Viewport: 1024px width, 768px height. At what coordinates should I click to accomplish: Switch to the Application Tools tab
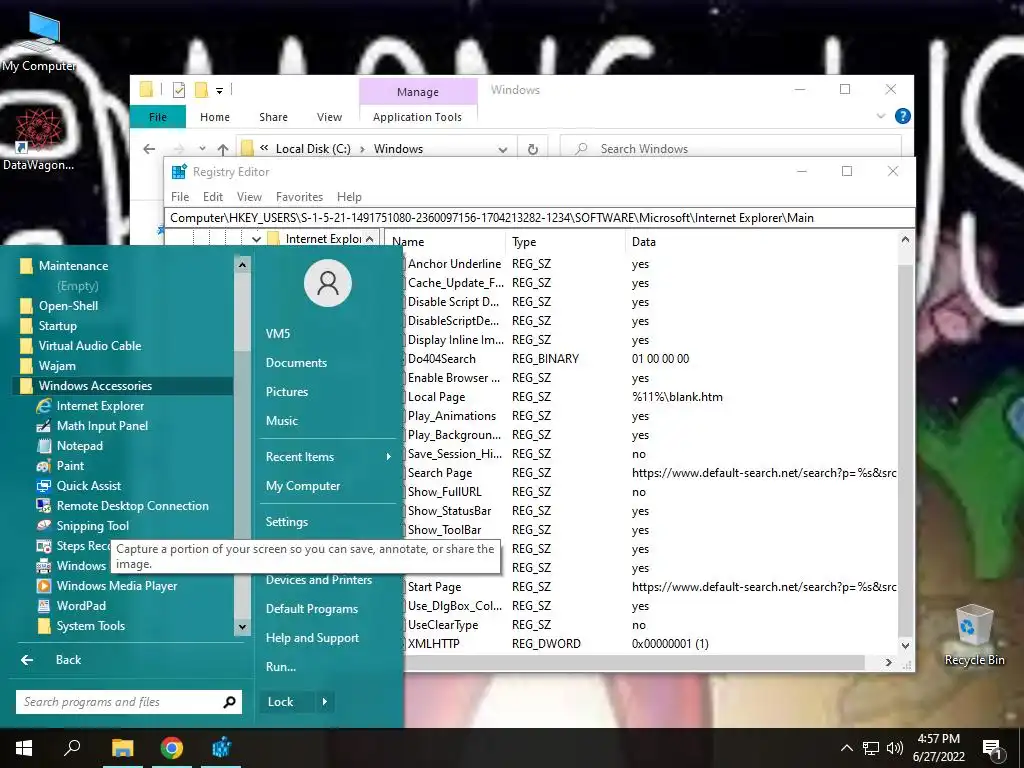[x=417, y=117]
